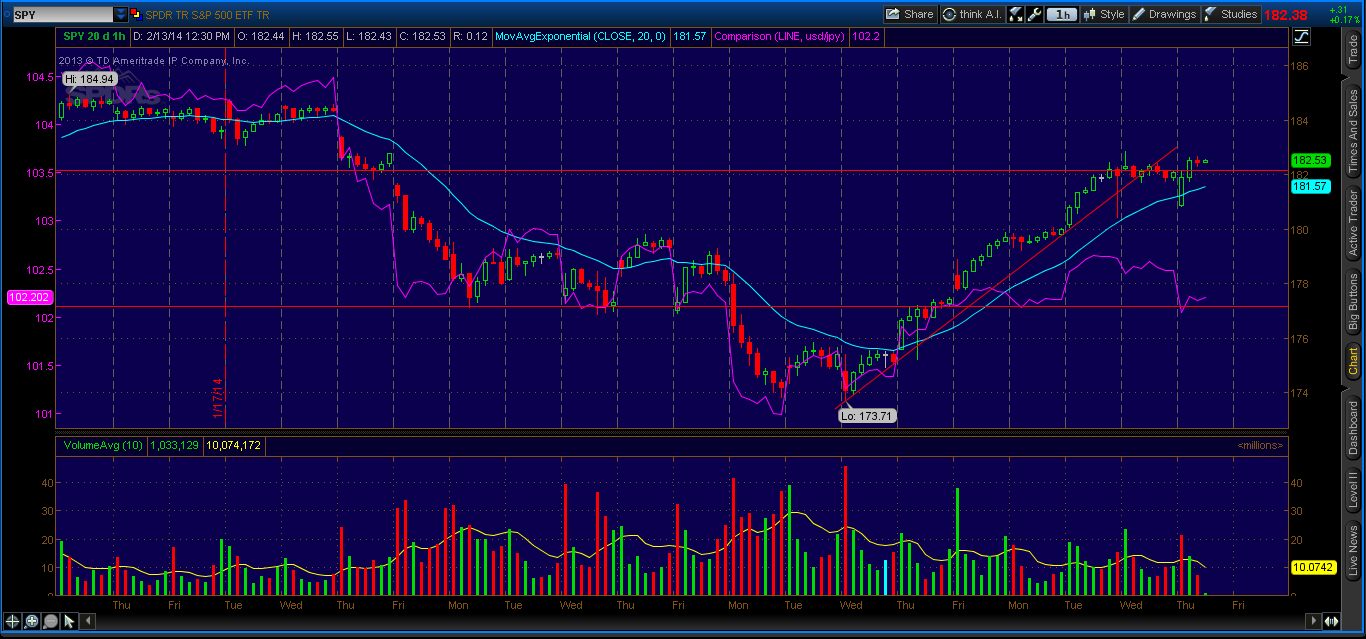
Task: Open the Big Buttons side tab
Action: tap(1353, 303)
